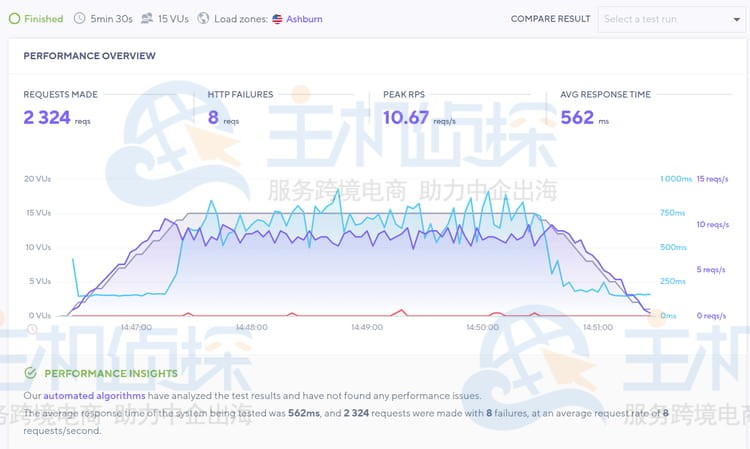Click the Requests Made 2 324 metric
Screen dimensions: 750x449
(x=47, y=118)
